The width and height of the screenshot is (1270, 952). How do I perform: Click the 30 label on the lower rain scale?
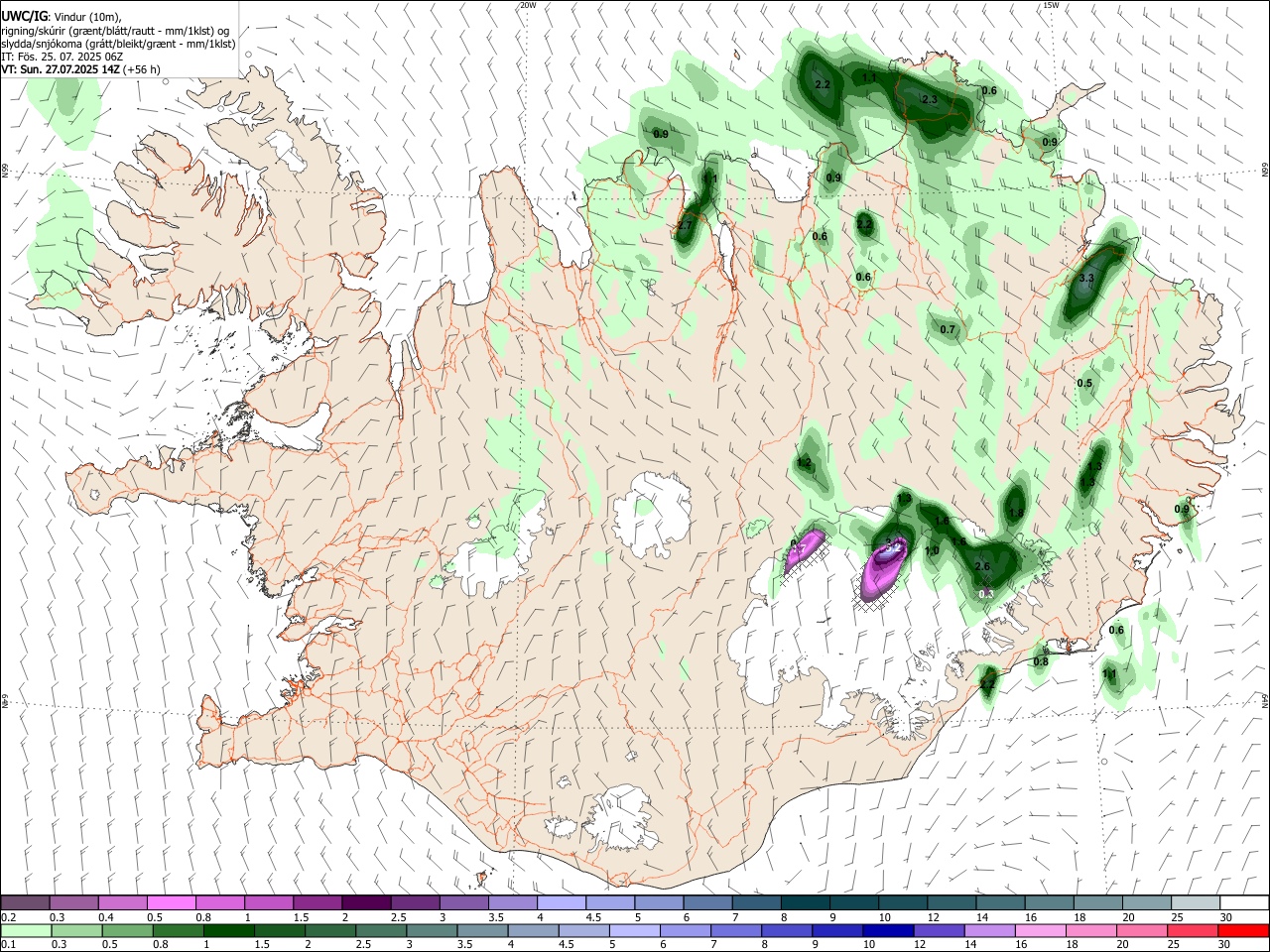tap(1225, 945)
